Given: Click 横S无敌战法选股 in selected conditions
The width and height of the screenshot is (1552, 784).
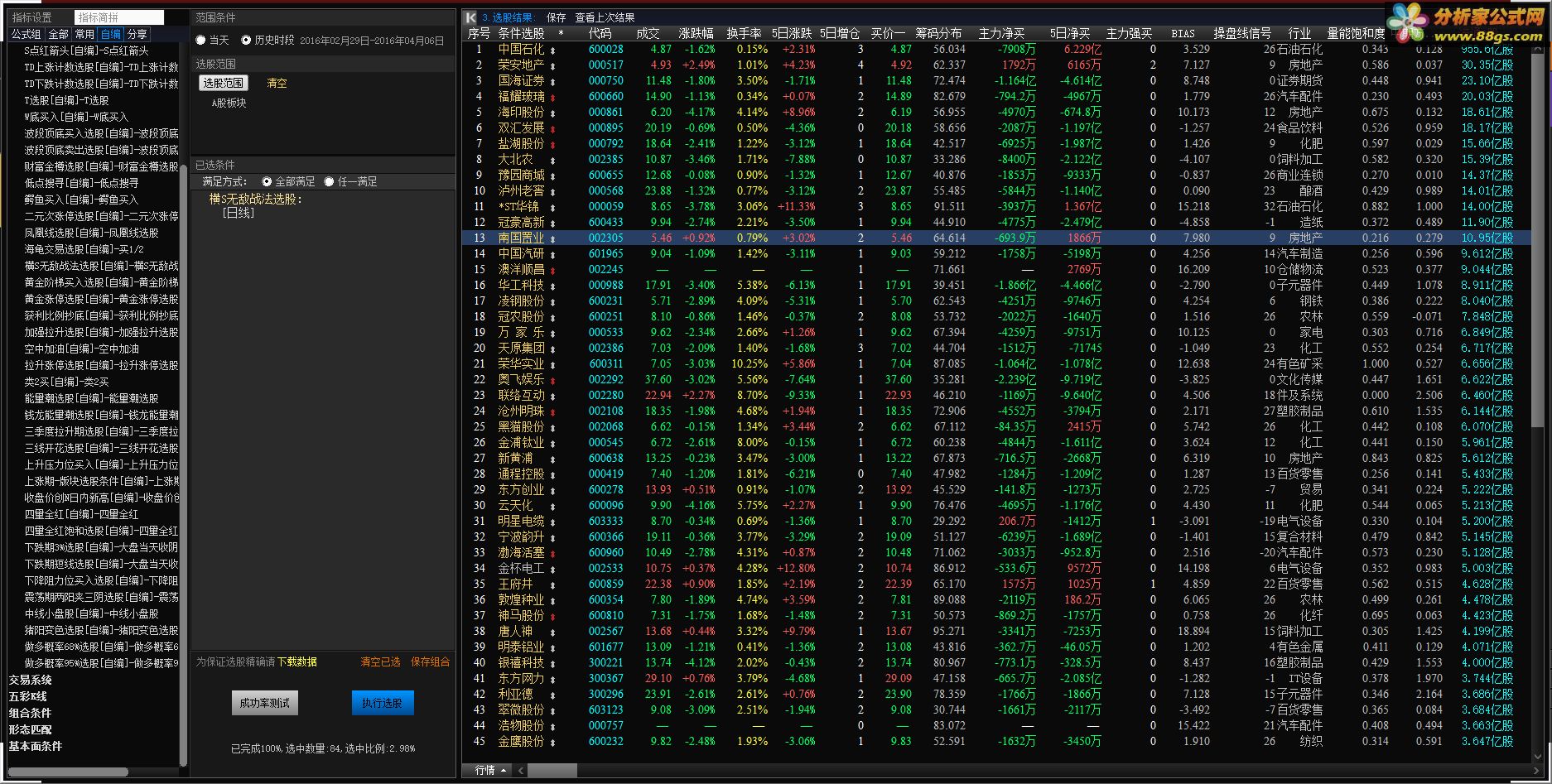Looking at the screenshot, I should click(x=255, y=200).
